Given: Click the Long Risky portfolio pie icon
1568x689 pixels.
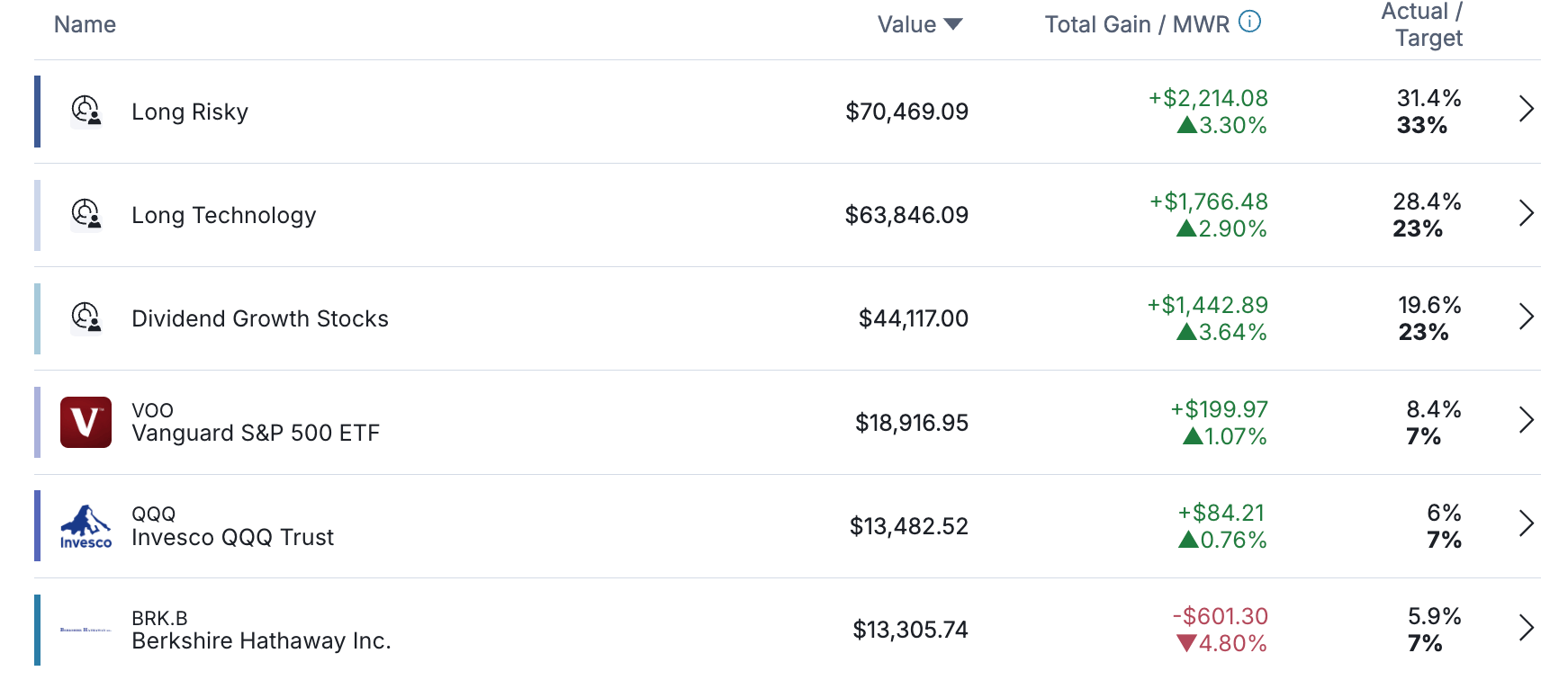Looking at the screenshot, I should [x=86, y=112].
